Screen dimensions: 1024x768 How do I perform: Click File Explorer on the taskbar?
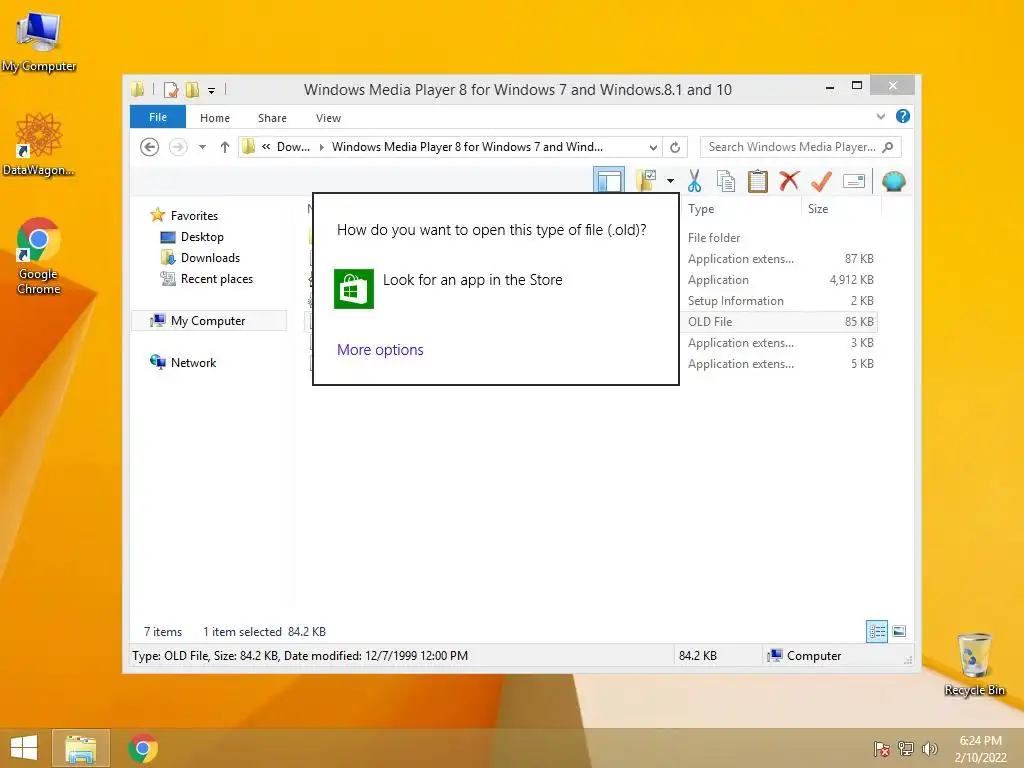[x=80, y=748]
